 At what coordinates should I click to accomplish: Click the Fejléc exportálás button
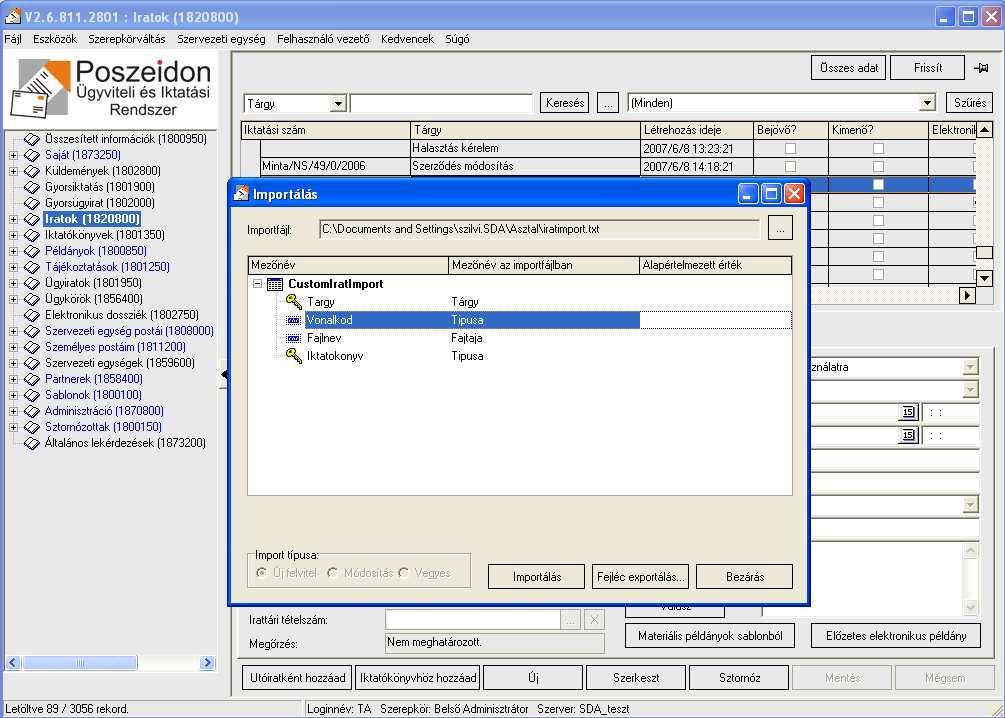(x=640, y=576)
